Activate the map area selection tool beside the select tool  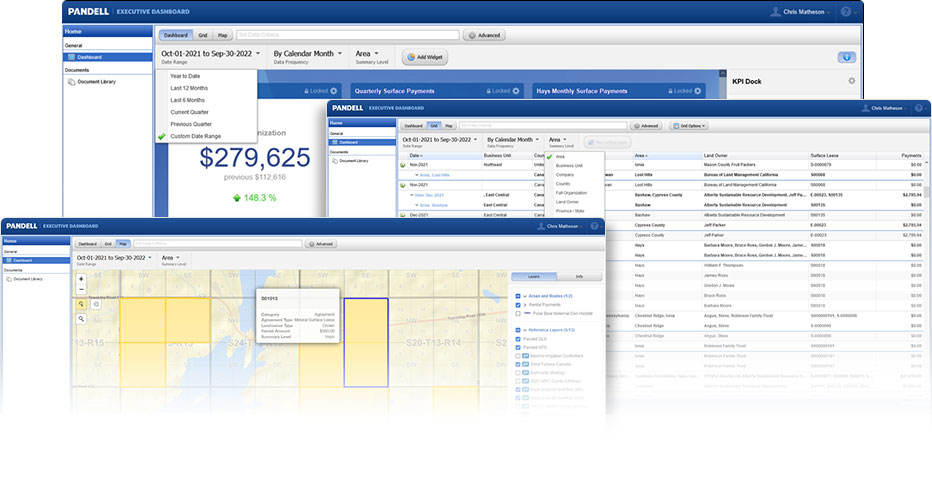coord(96,304)
